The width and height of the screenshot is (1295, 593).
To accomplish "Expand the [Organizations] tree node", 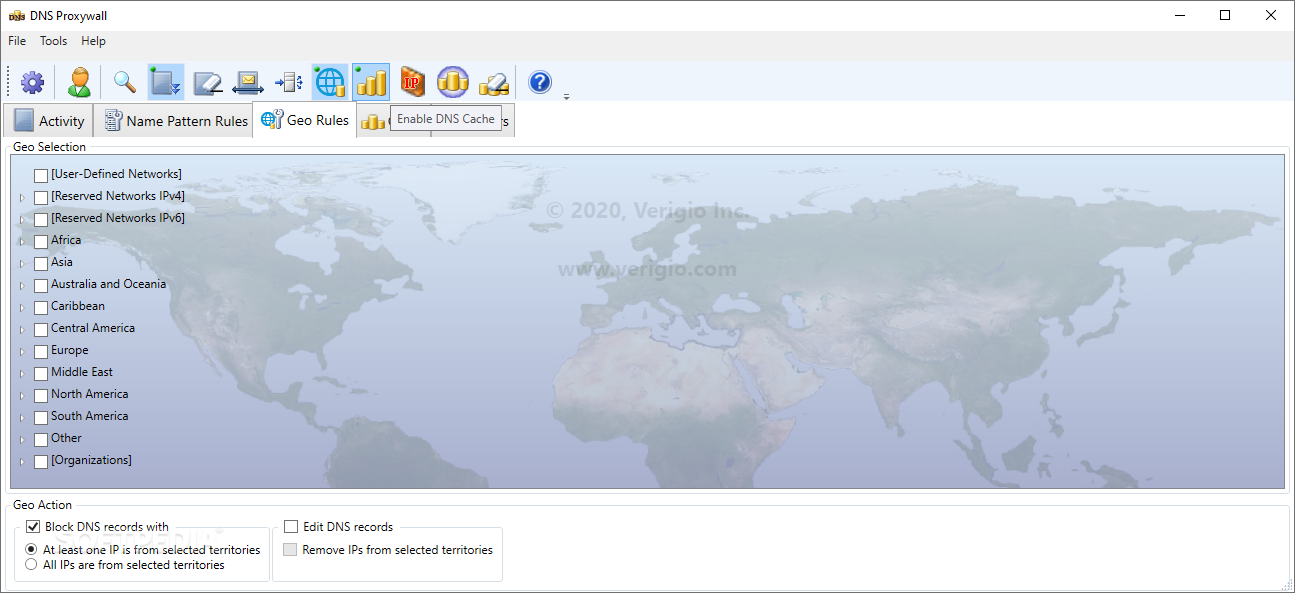I will 22,461.
